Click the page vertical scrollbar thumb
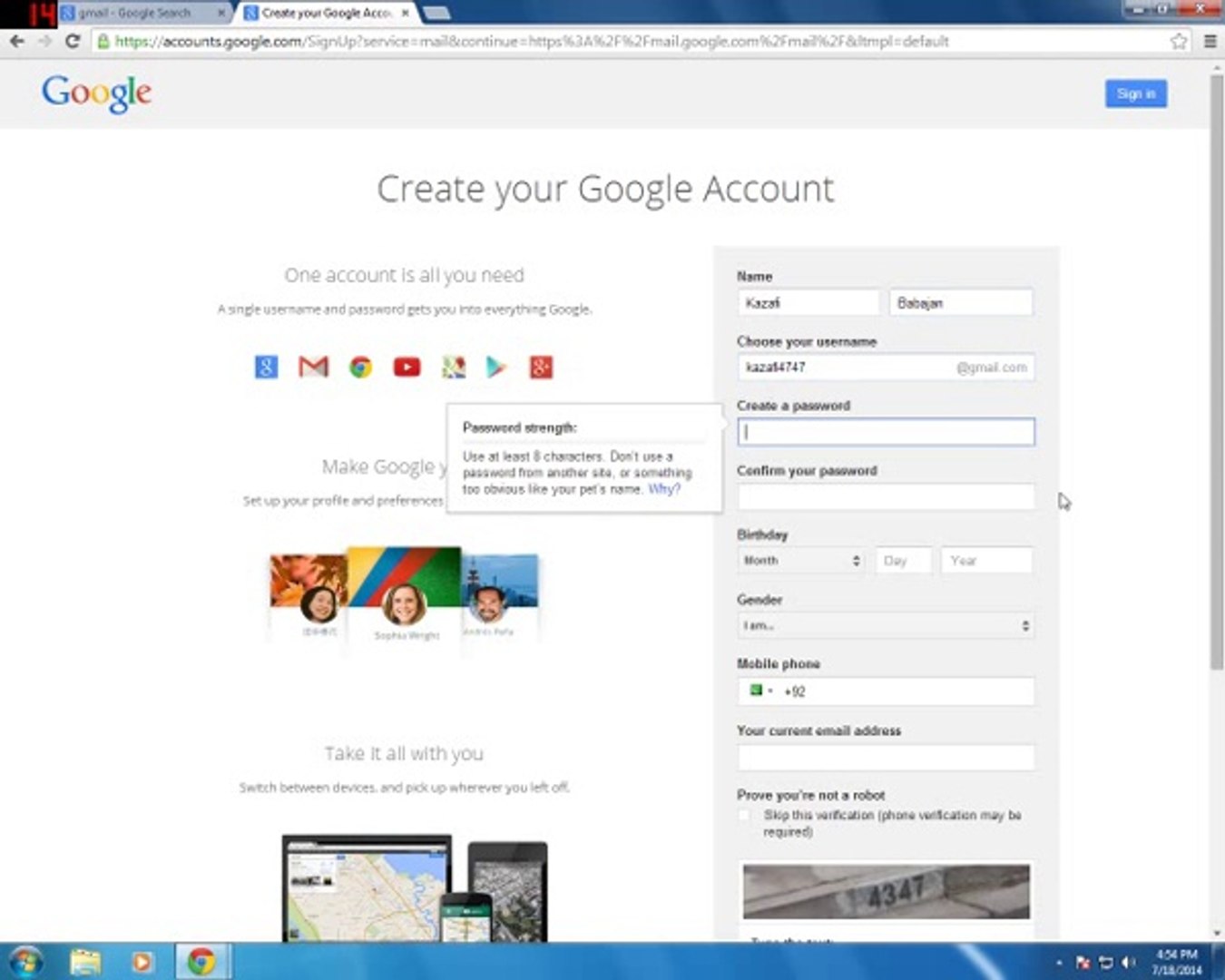The height and width of the screenshot is (980, 1225). 1217,372
